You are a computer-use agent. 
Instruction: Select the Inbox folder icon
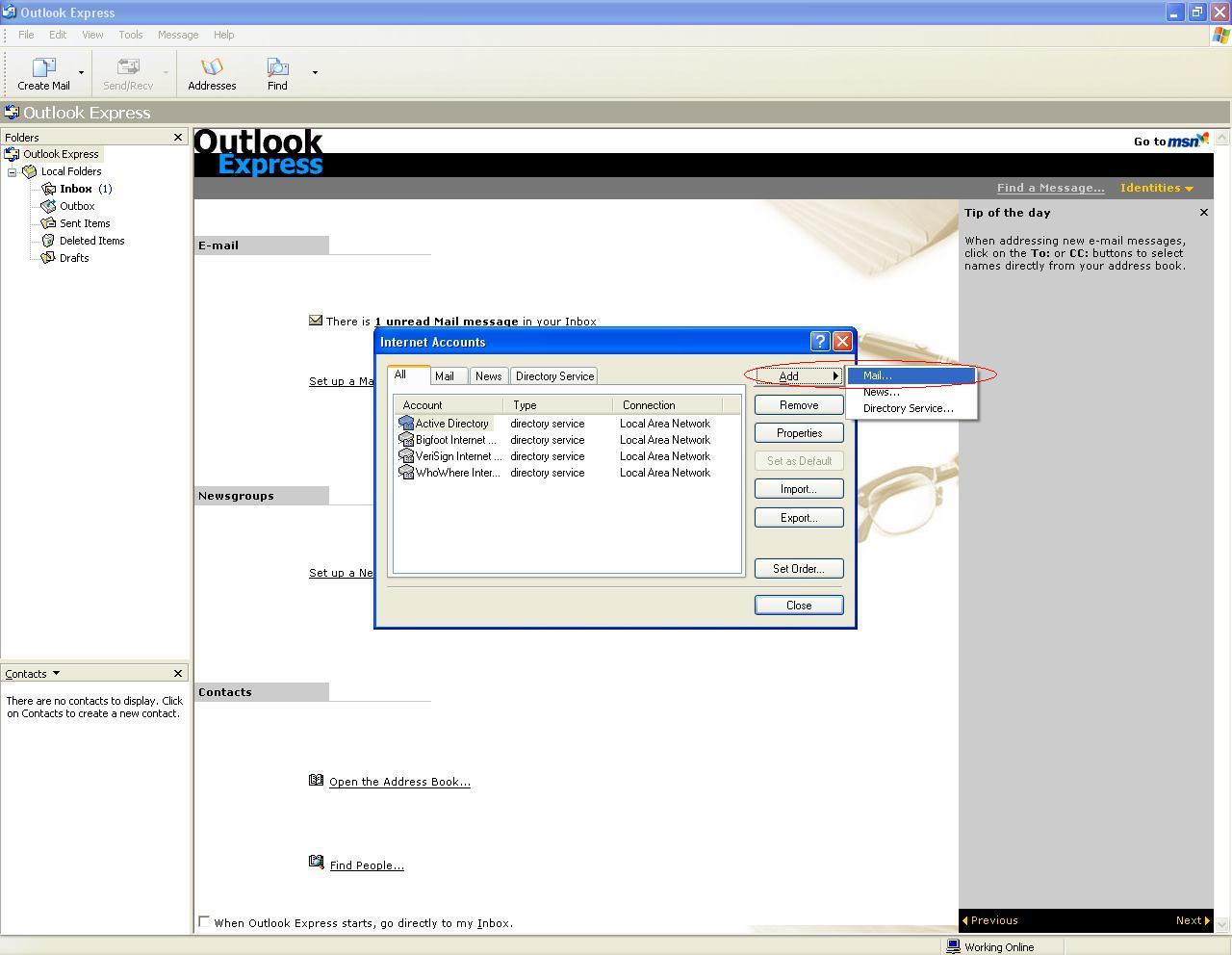(x=49, y=189)
